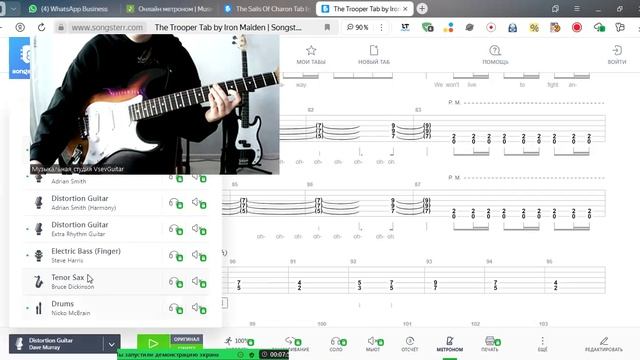Expand the current track selector dropdown arrow
The height and width of the screenshot is (360, 640).
(111, 344)
